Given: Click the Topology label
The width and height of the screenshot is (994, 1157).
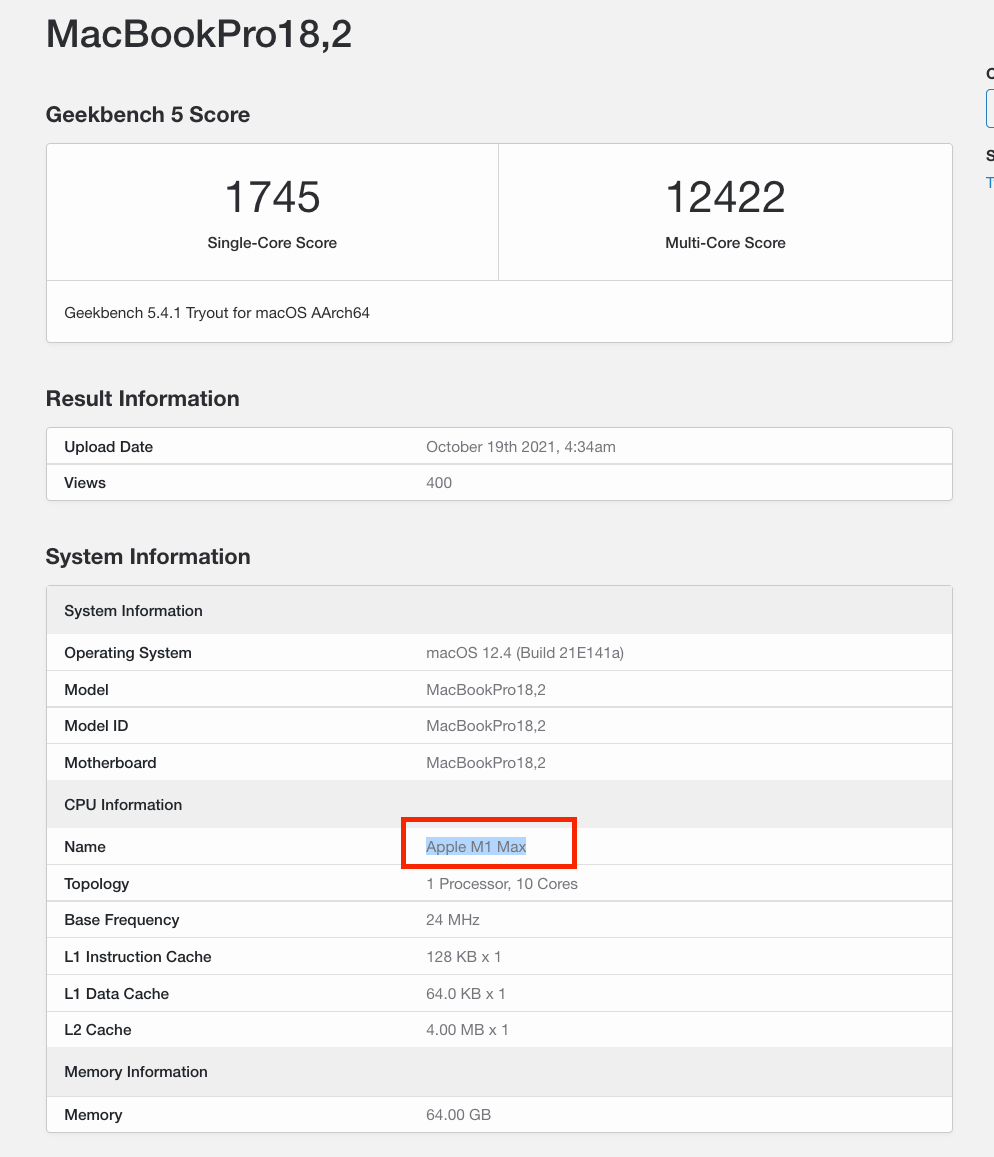Looking at the screenshot, I should click(97, 884).
